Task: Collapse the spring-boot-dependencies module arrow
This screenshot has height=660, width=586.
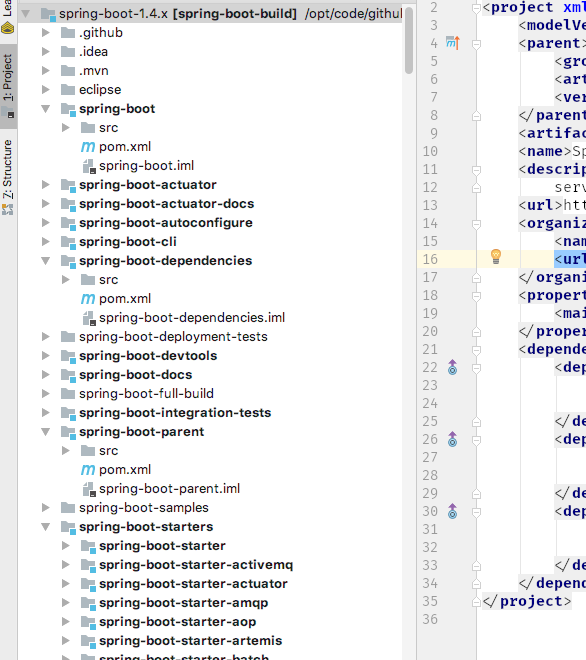Action: (45, 261)
